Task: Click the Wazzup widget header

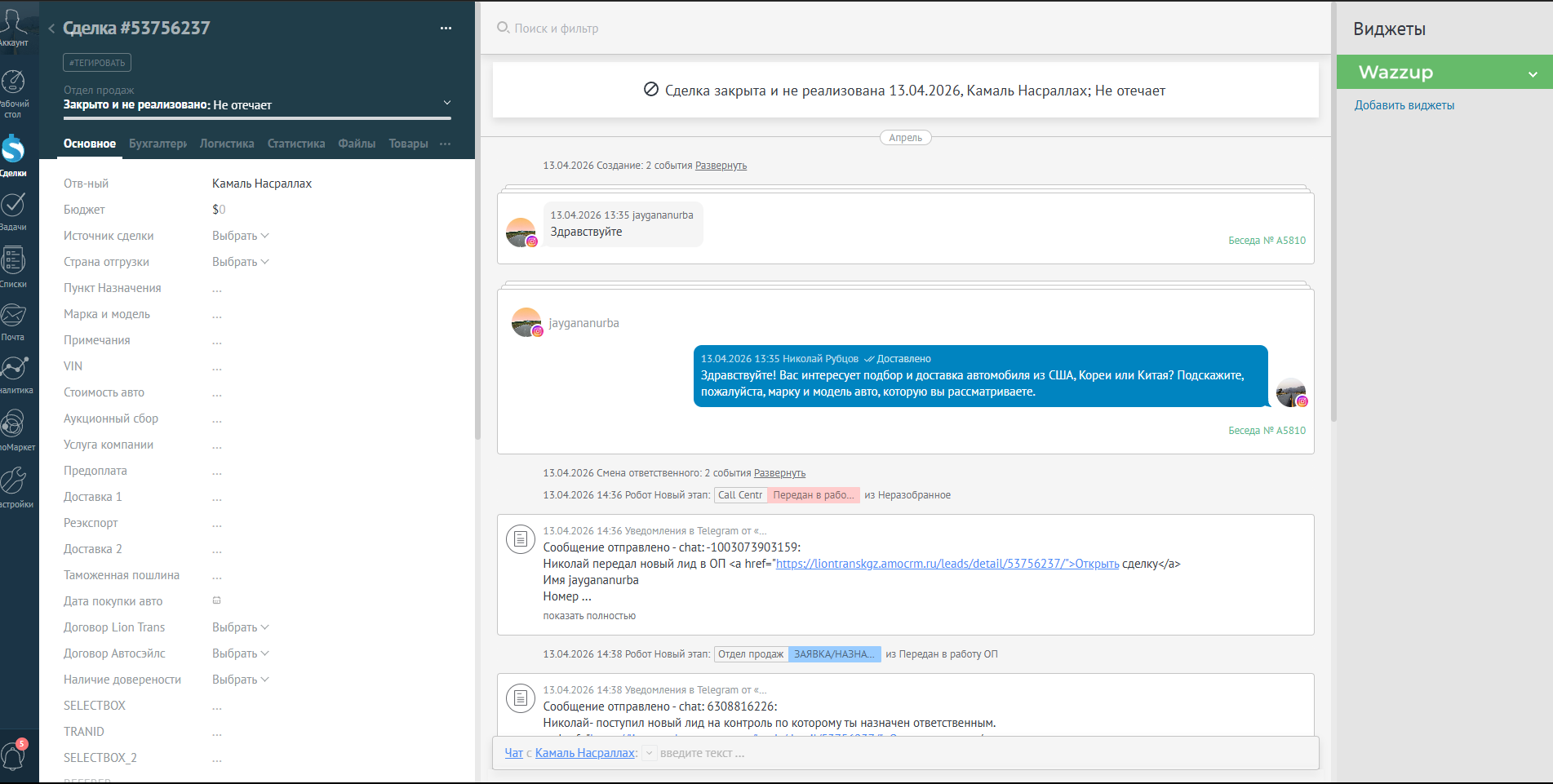Action: (x=1444, y=73)
